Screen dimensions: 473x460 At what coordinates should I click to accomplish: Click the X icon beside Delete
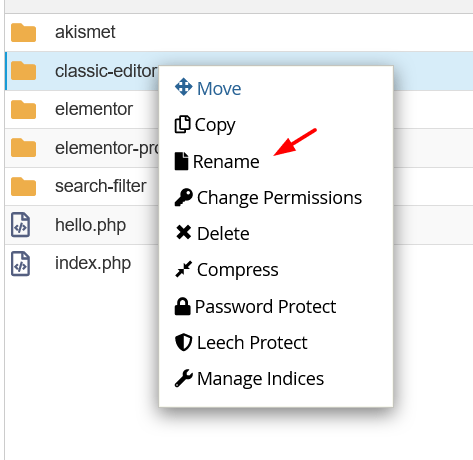(x=183, y=233)
